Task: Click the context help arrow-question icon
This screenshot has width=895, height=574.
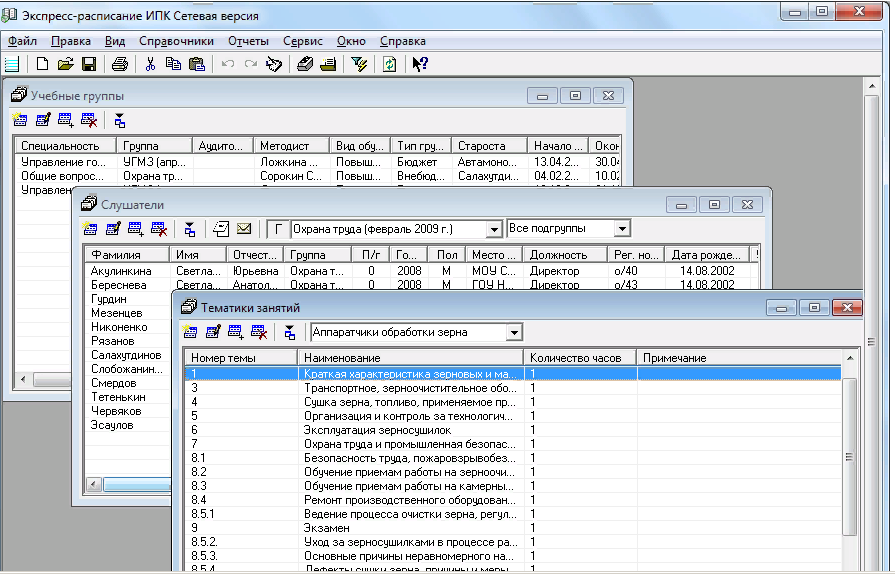Action: click(420, 65)
